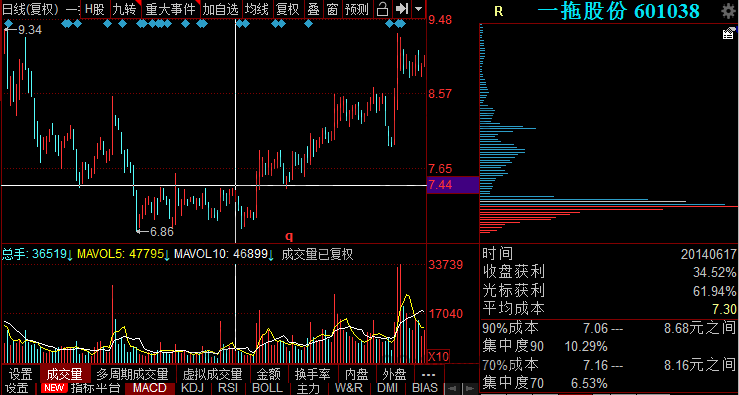The image size is (739, 395).
Task: Expand more volume tabs via ellipsis
Action: (x=428, y=374)
